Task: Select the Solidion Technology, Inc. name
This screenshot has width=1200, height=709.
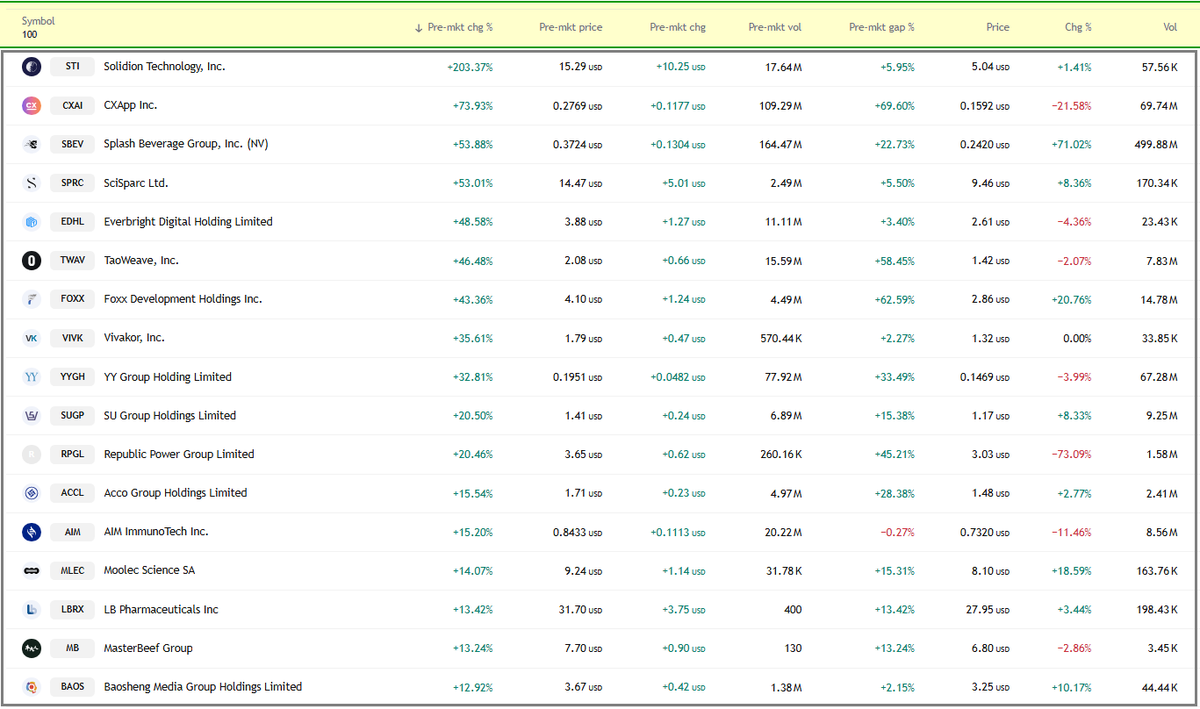Action: coord(165,67)
